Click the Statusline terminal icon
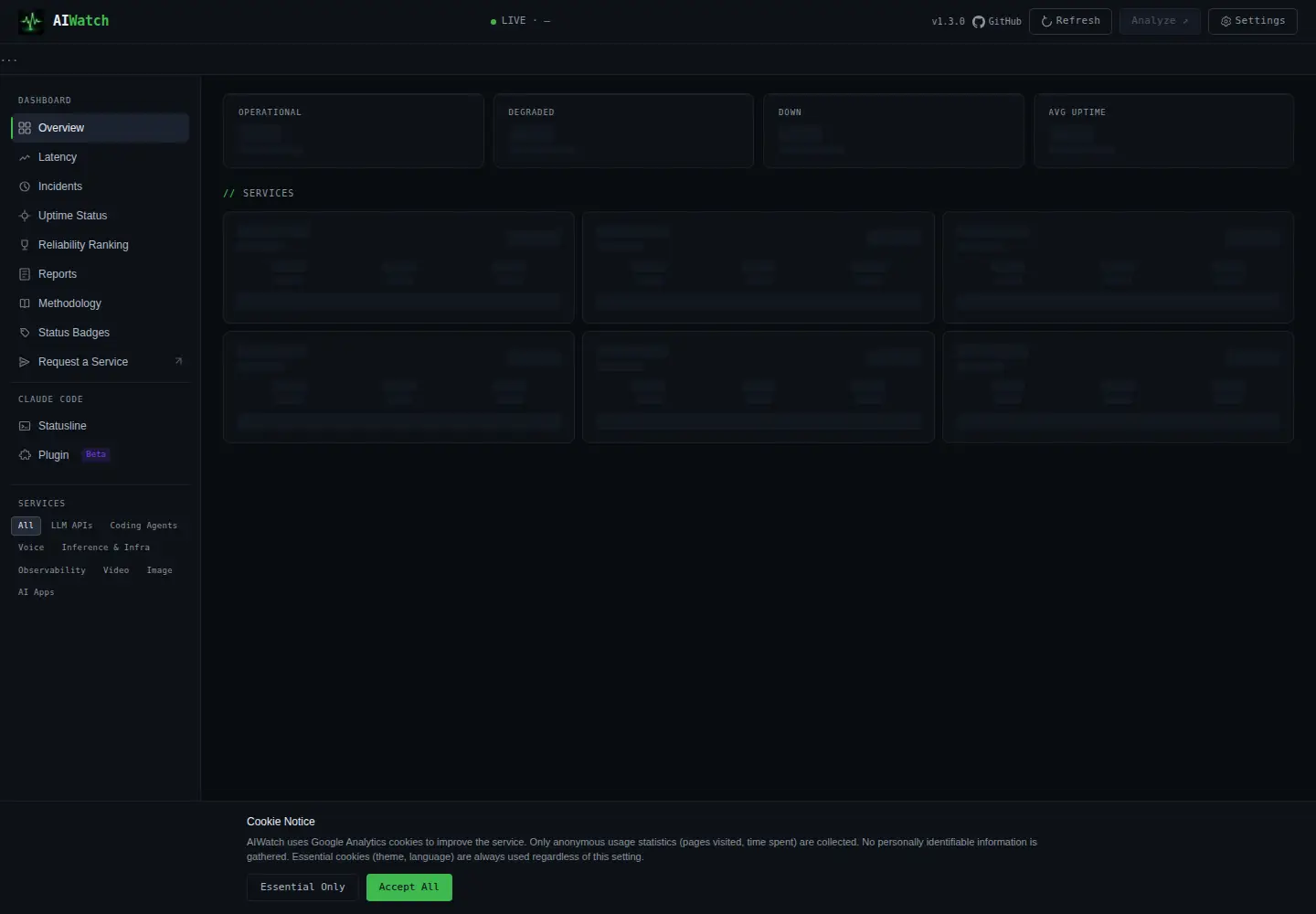This screenshot has width=1316, height=914. pyautogui.click(x=25, y=426)
